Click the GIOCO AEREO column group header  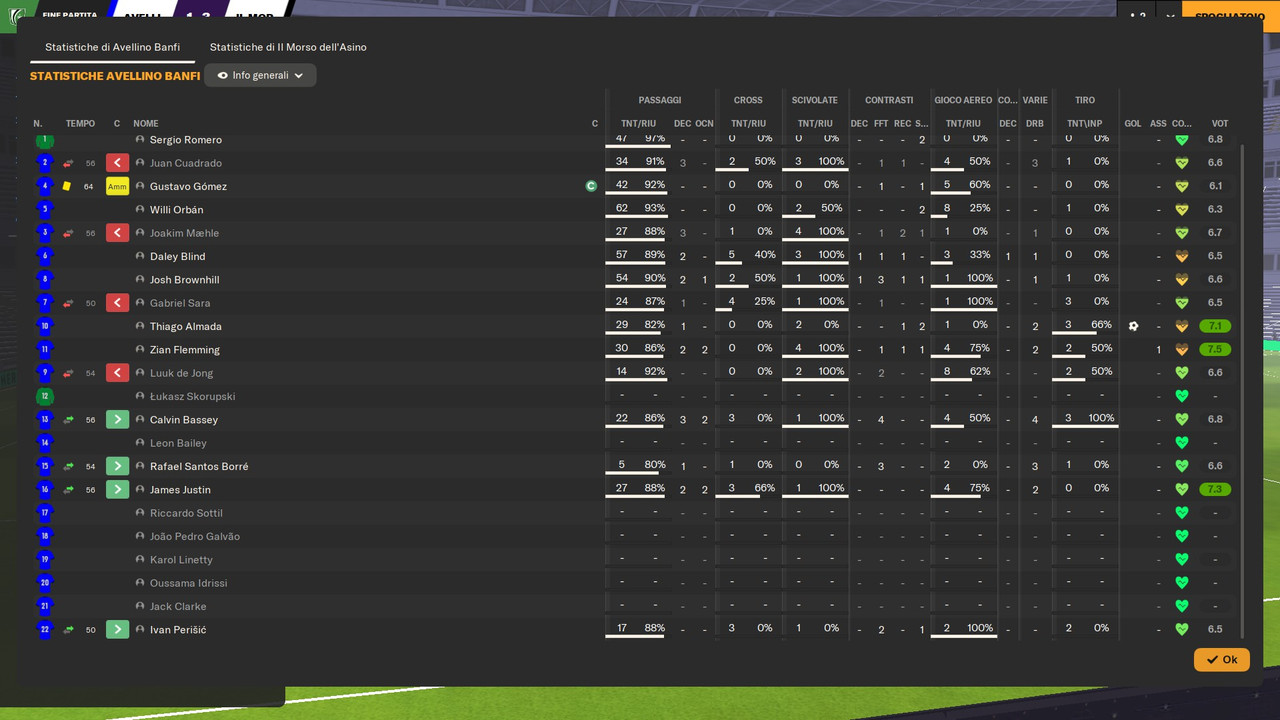pos(963,100)
